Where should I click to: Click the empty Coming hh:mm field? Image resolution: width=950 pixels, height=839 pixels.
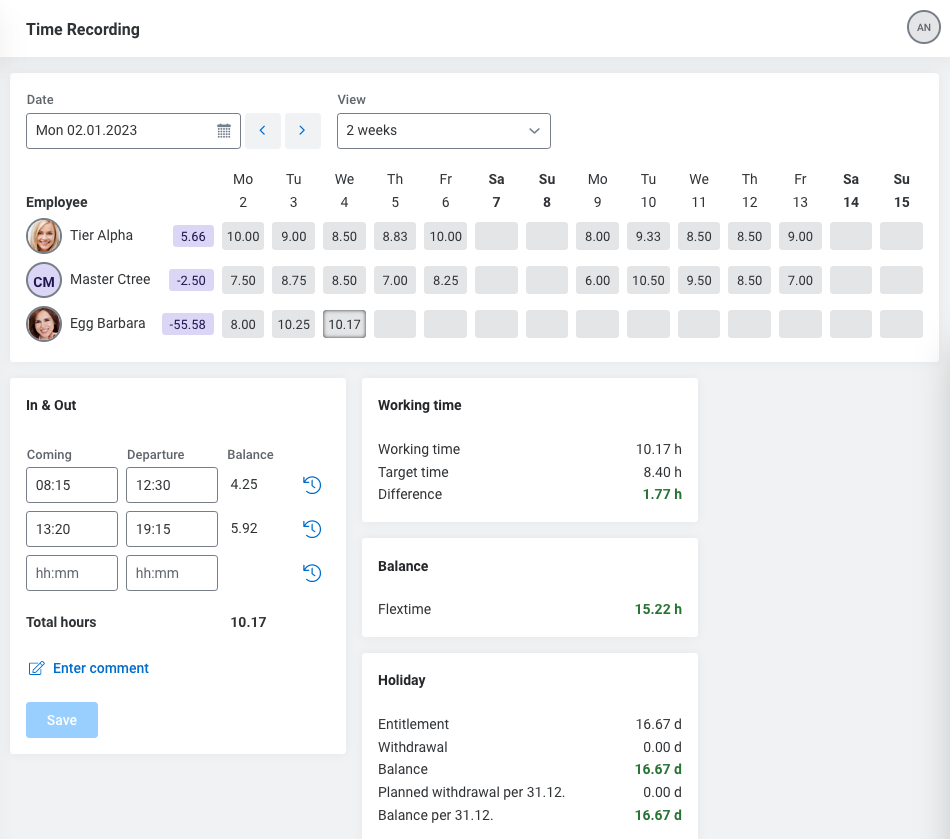72,573
